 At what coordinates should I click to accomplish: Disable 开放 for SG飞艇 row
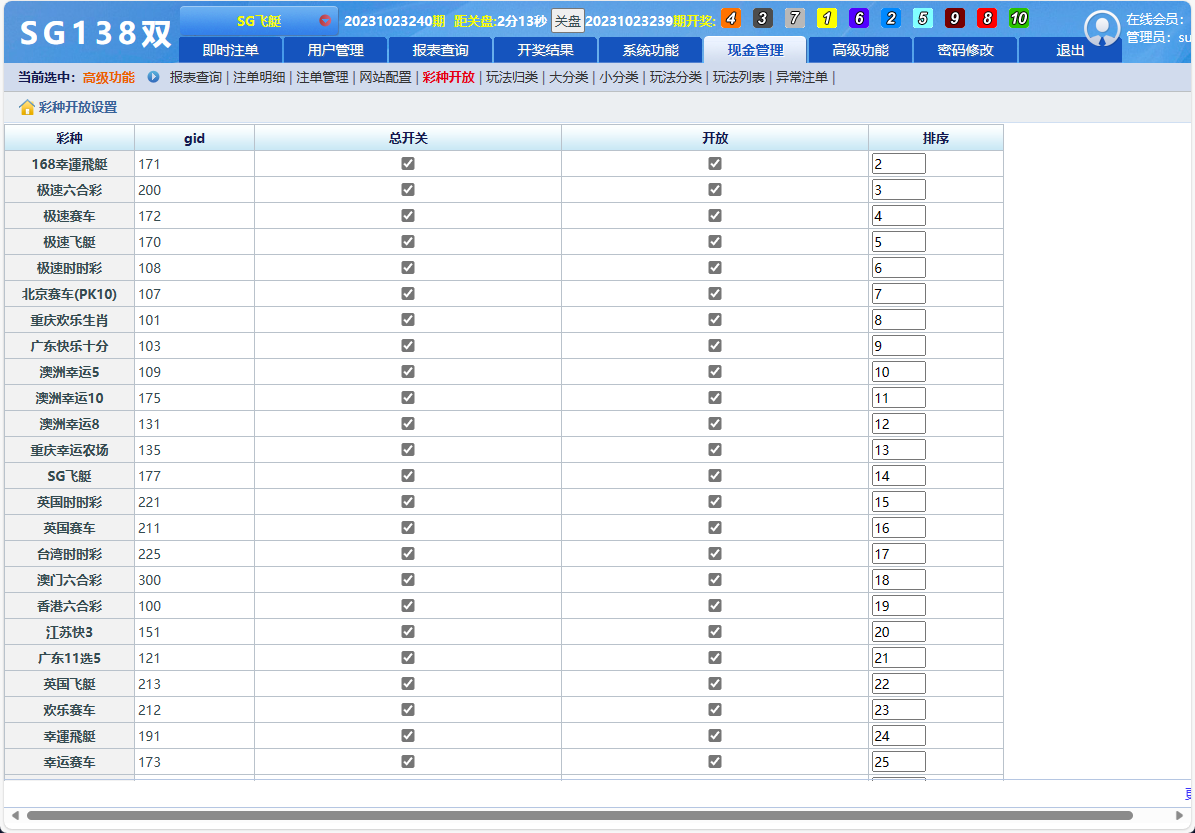pyautogui.click(x=715, y=476)
